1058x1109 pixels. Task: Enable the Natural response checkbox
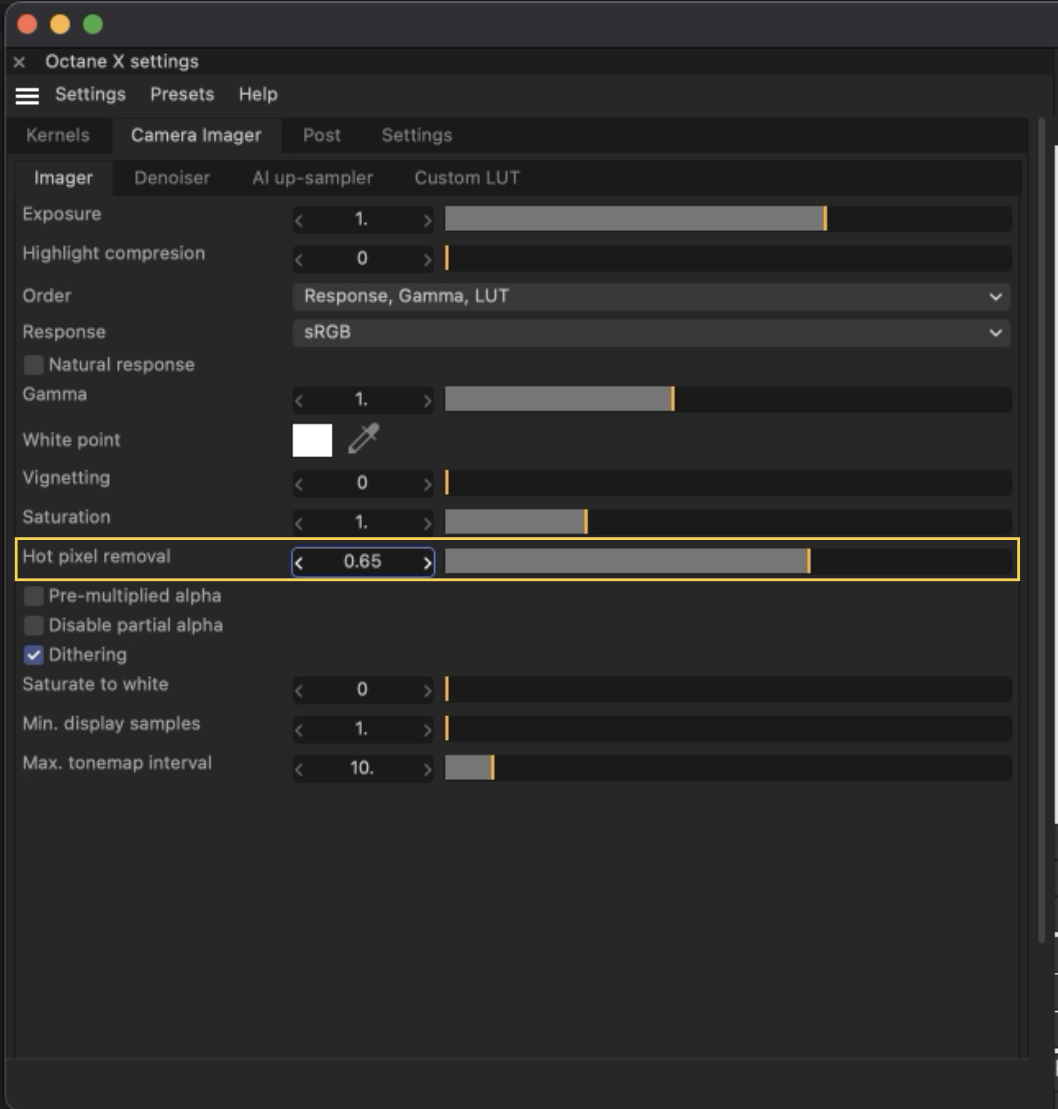point(34,365)
